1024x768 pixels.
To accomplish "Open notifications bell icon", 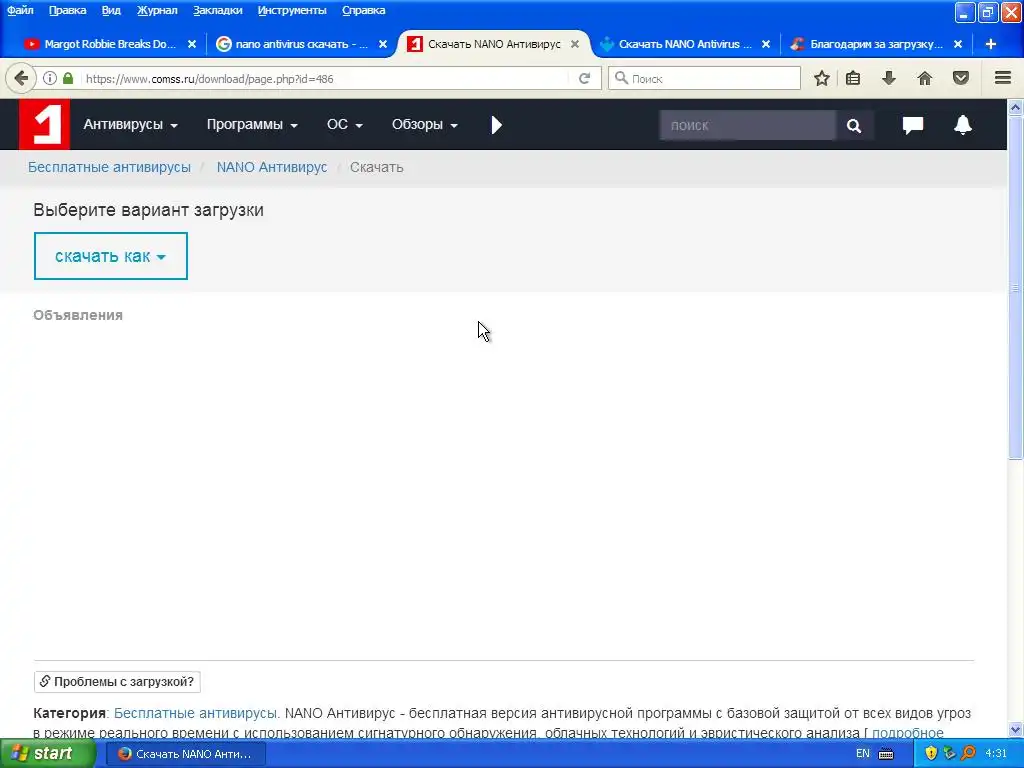I will pyautogui.click(x=963, y=125).
